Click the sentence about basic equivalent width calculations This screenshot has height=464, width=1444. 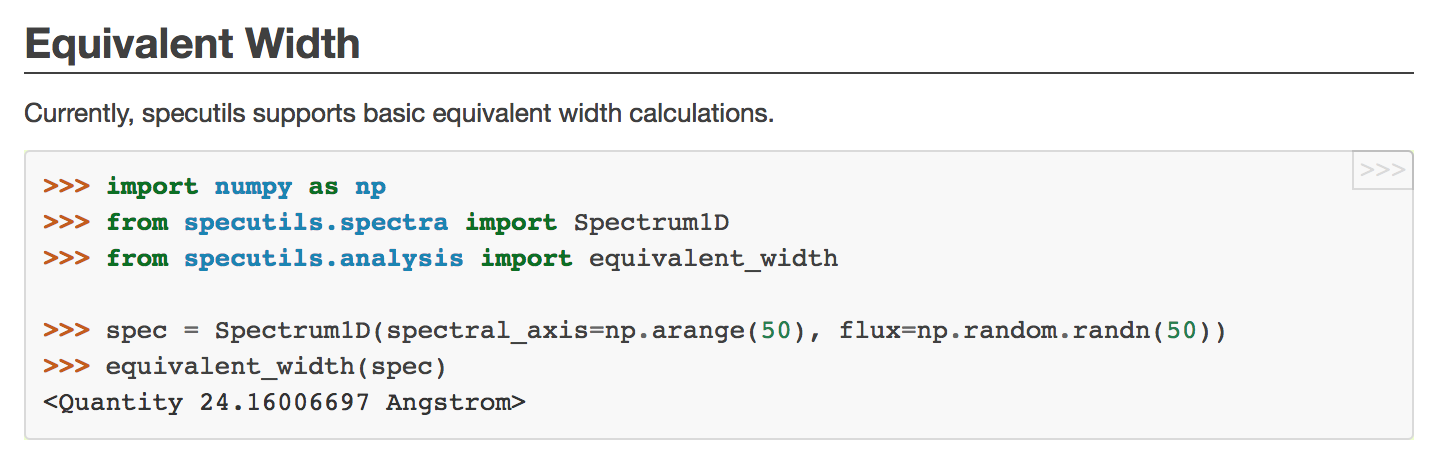point(399,113)
